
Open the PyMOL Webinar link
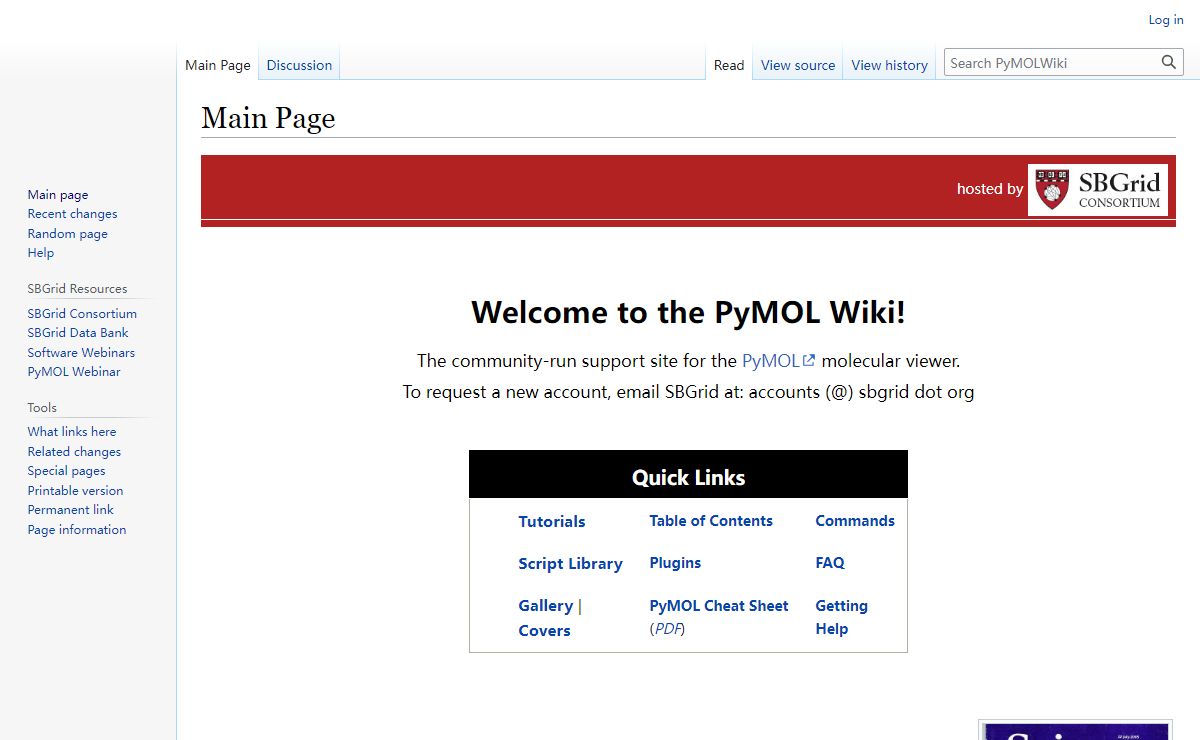coord(74,372)
